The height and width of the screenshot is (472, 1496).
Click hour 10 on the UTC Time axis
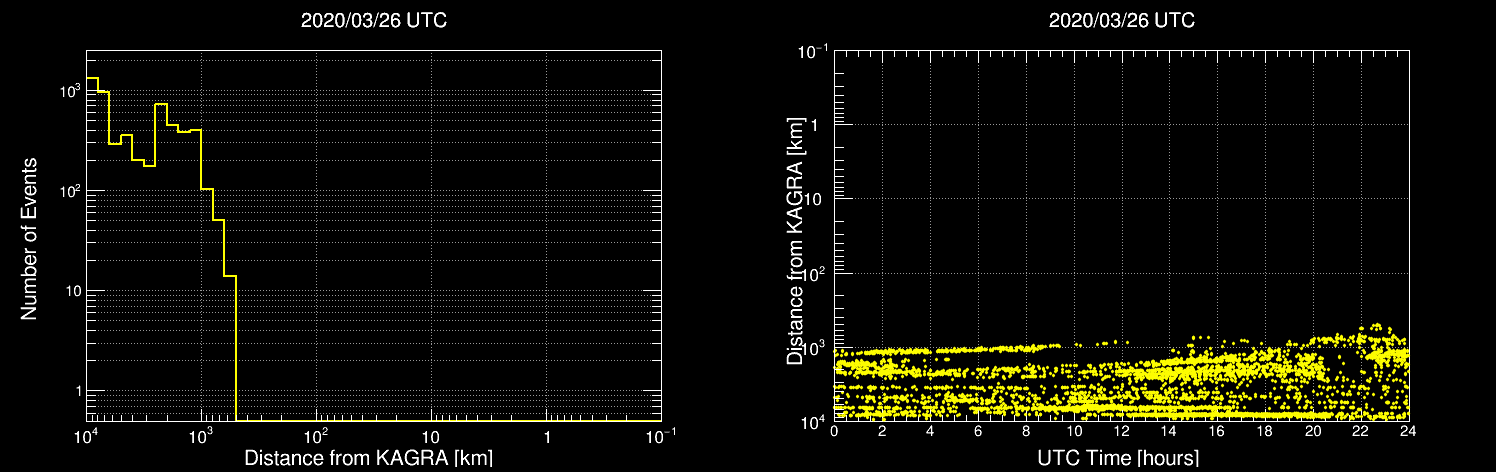(x=1074, y=432)
